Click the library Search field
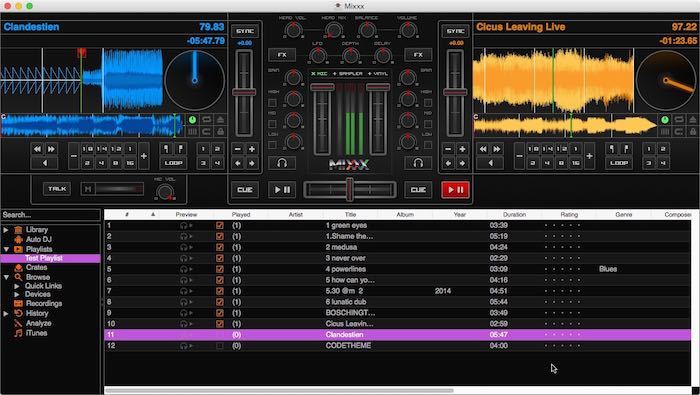 coord(50,215)
